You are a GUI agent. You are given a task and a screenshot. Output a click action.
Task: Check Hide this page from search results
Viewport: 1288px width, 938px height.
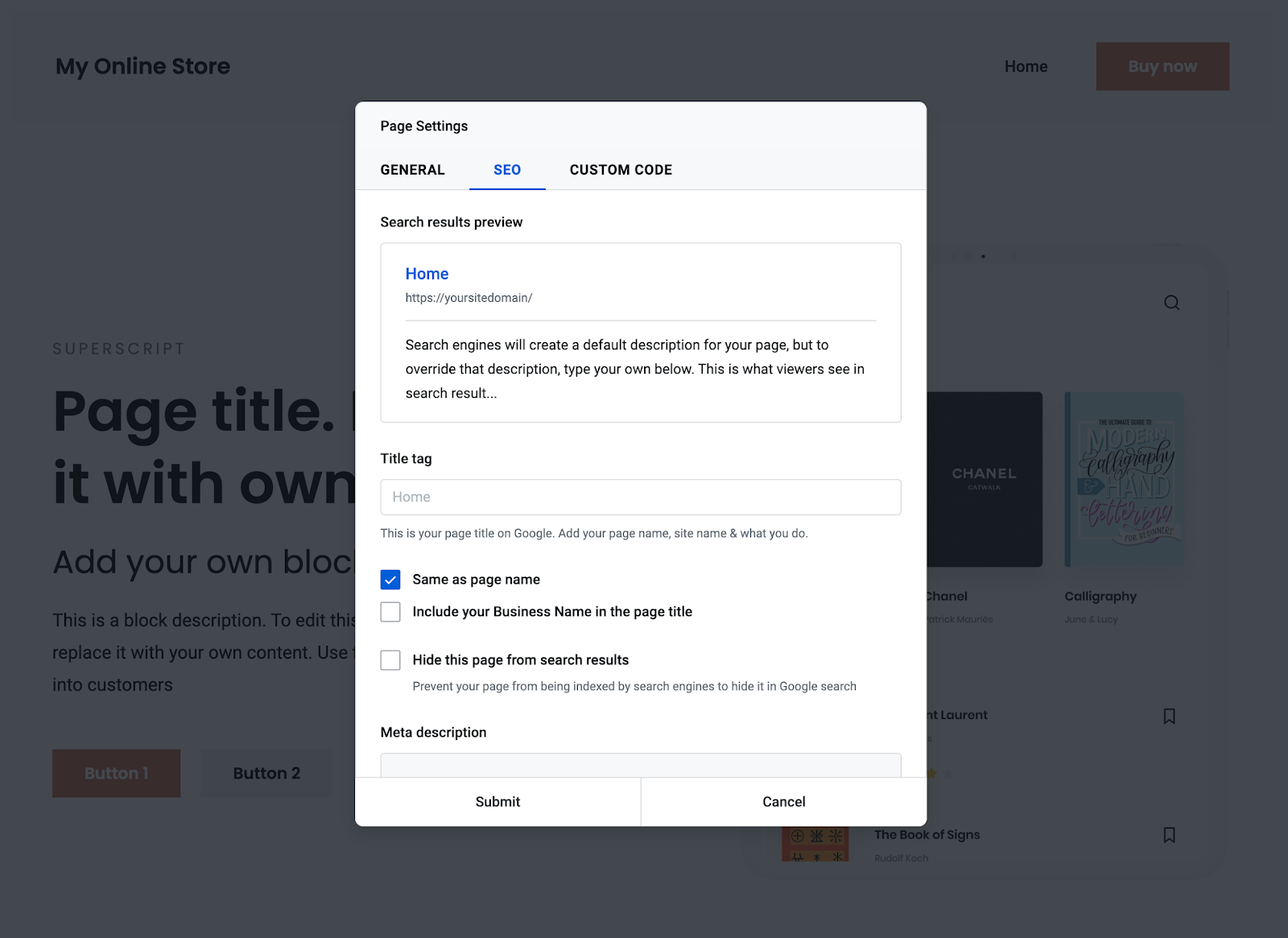click(390, 660)
